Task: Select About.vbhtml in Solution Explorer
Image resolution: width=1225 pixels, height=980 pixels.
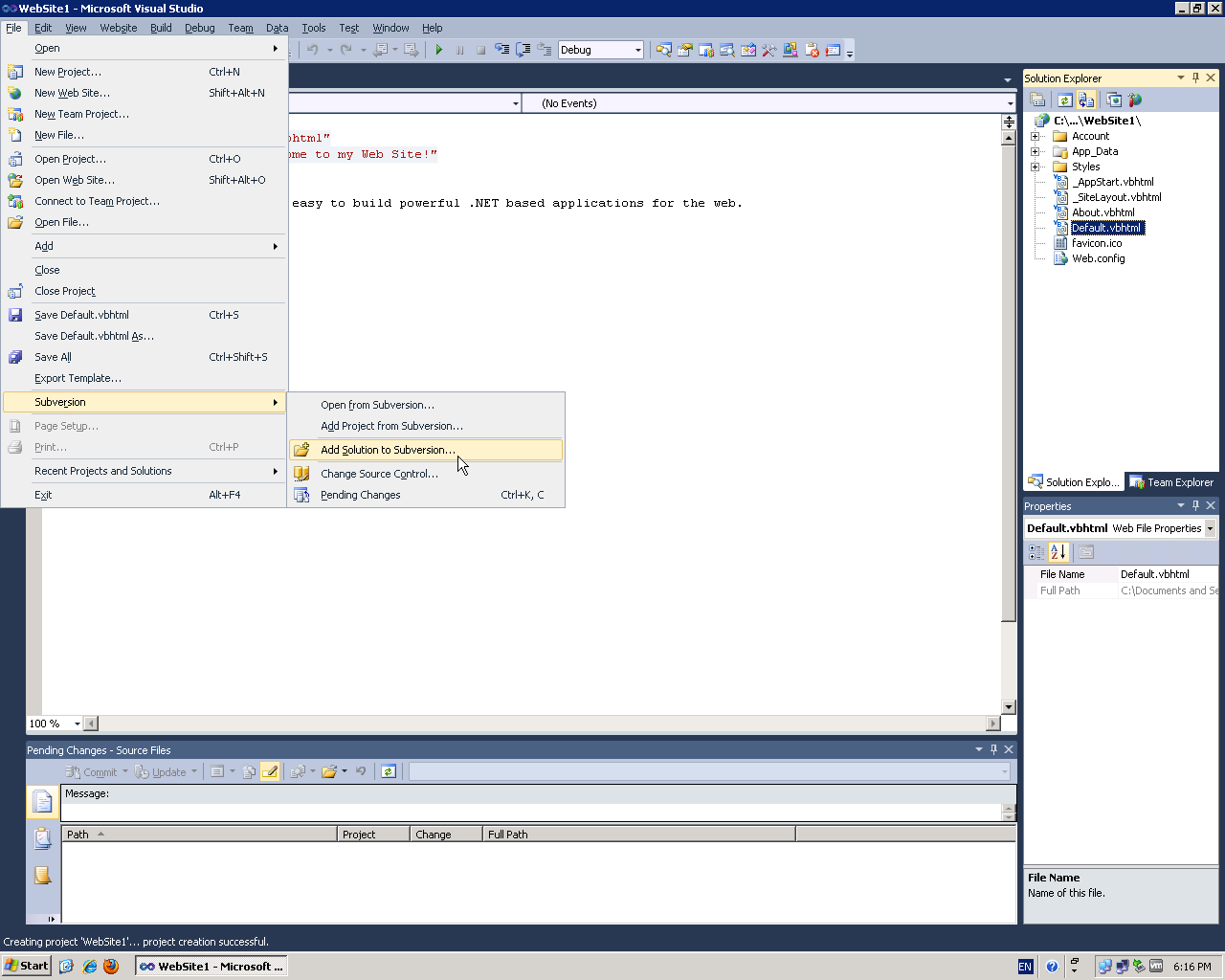Action: pyautogui.click(x=1102, y=212)
